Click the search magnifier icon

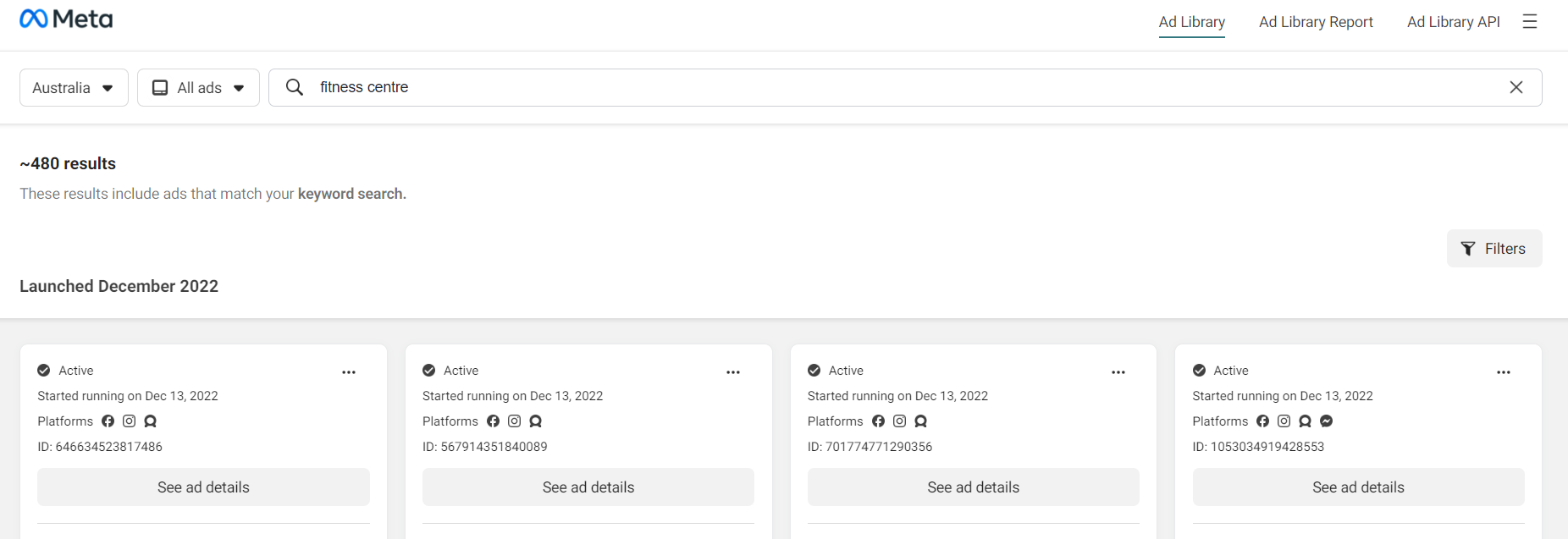[294, 87]
